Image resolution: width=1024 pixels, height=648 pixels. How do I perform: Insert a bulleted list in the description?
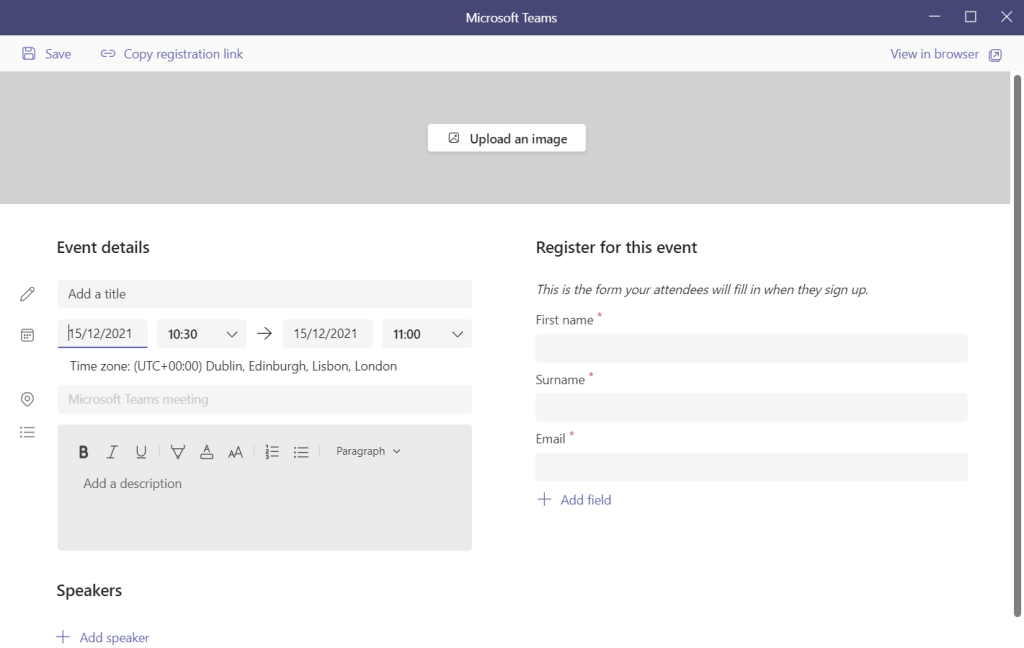pos(301,451)
